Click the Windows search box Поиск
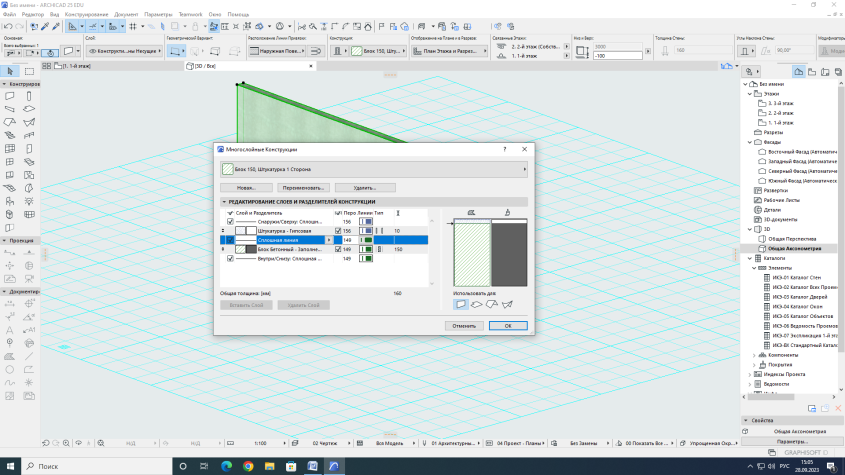Screen dimensions: 845x475 click(x=97, y=466)
